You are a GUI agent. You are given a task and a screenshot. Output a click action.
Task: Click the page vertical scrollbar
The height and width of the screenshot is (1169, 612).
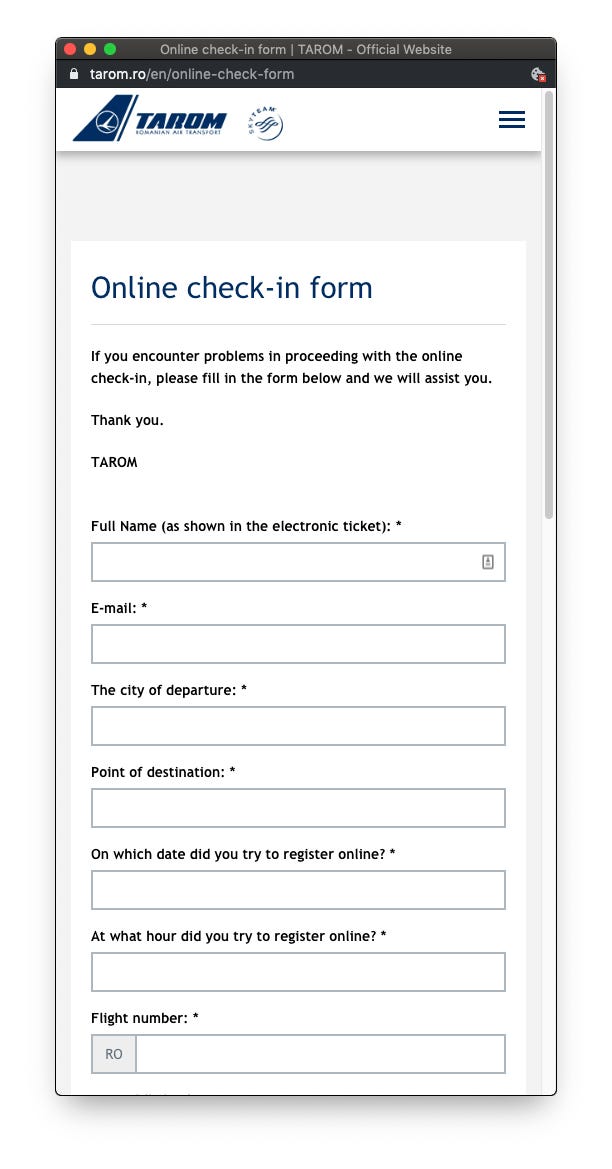[x=549, y=305]
